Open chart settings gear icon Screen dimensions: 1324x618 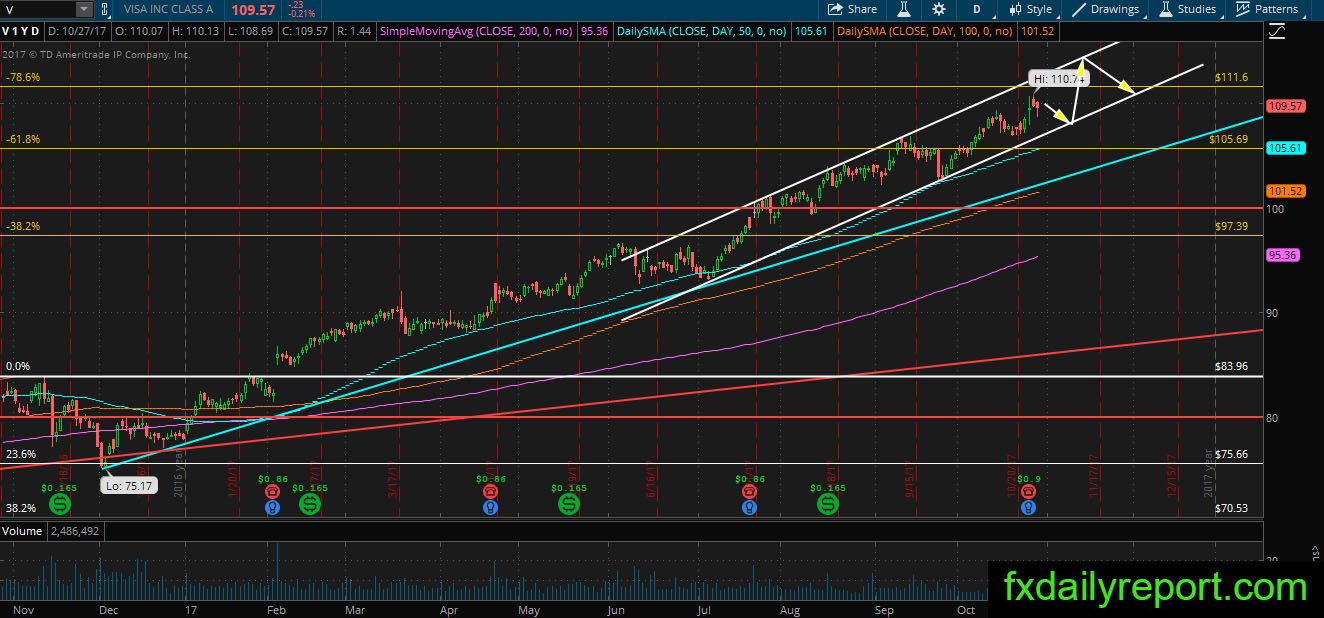point(938,9)
